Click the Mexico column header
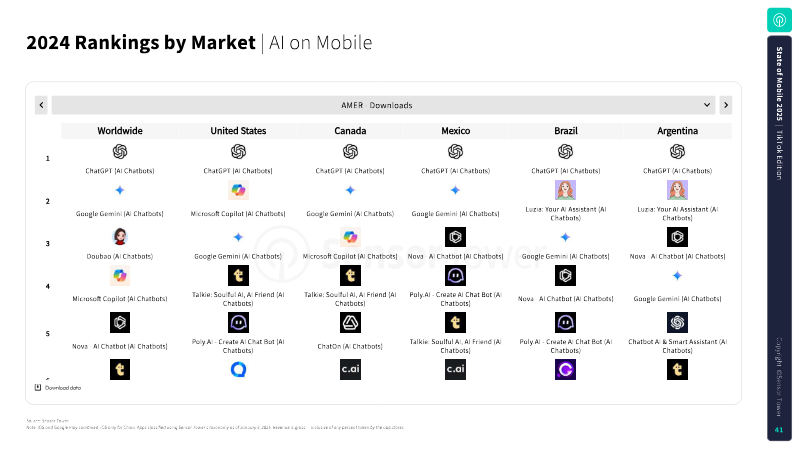The height and width of the screenshot is (450, 800). (x=455, y=131)
